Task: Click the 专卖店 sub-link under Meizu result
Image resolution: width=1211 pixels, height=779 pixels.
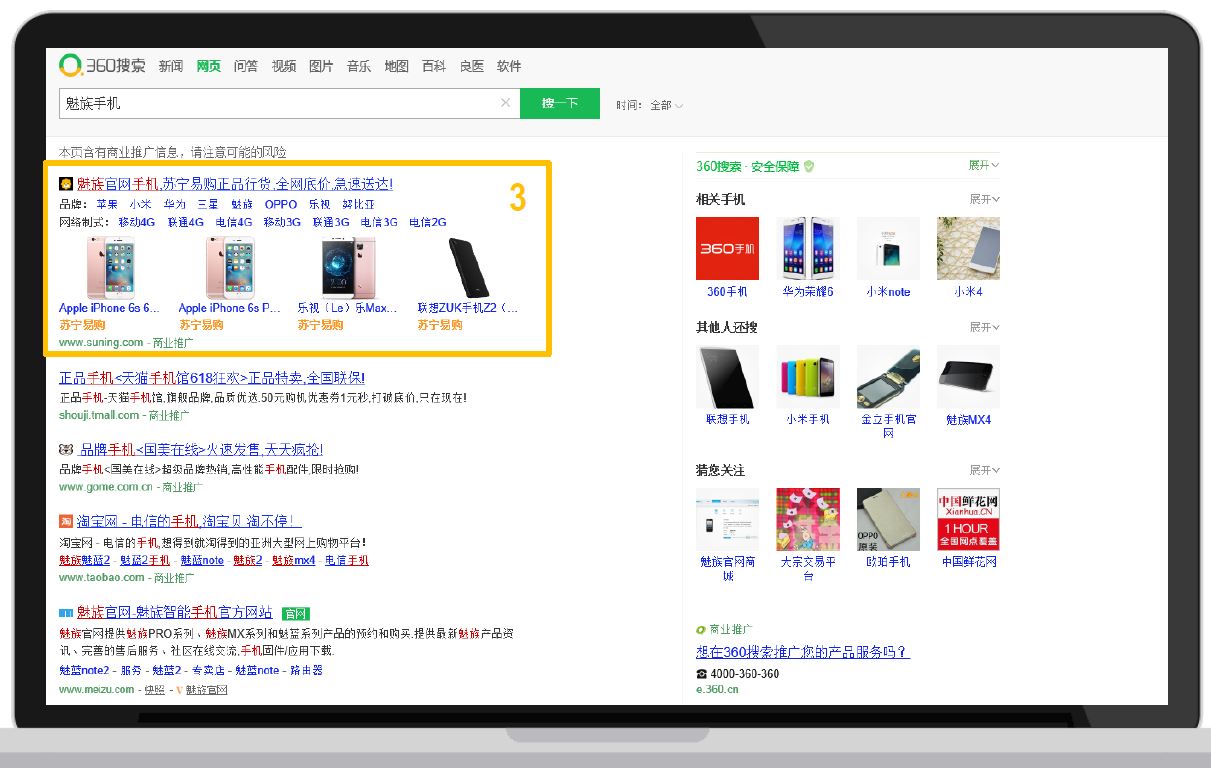Action: coord(208,670)
